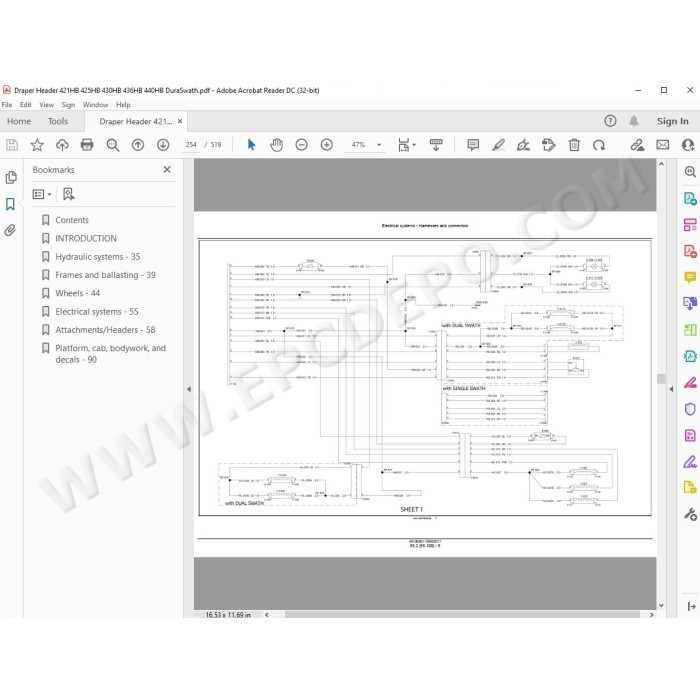Expand the right tools pane arrow
Screen dimensions: 700x700
click(x=671, y=389)
